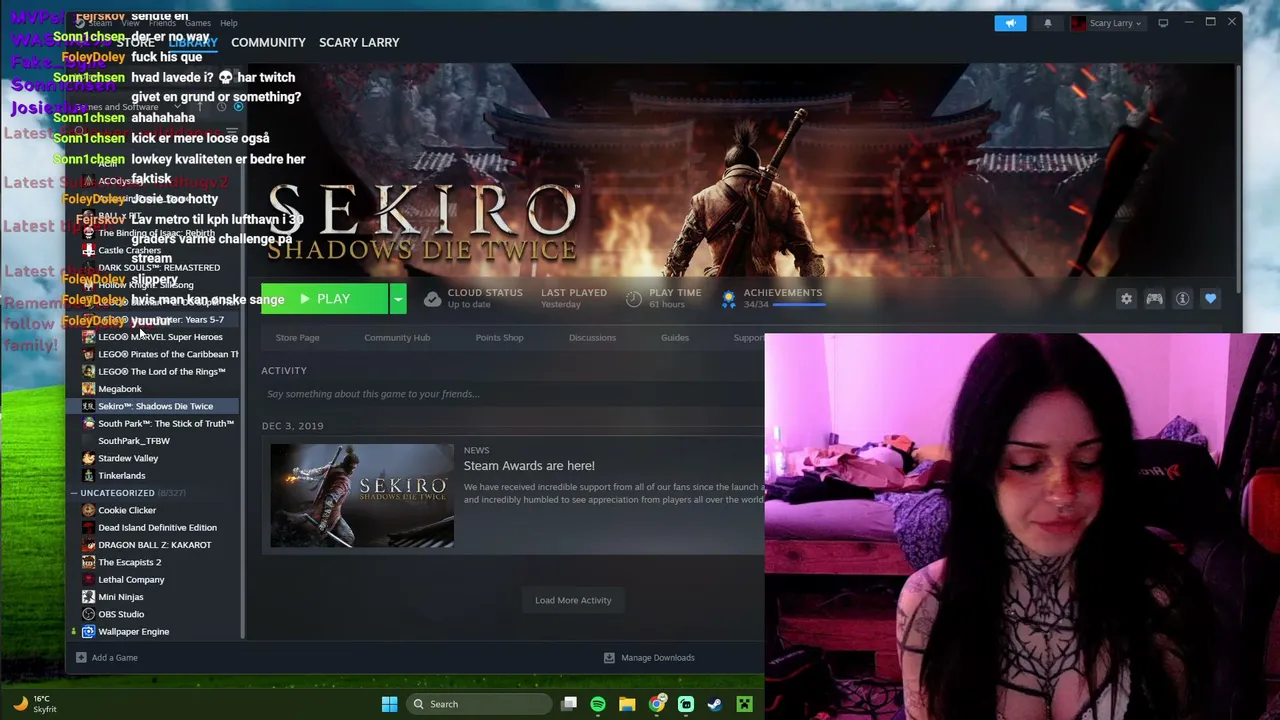Click the Achievements 34/34 label
The width and height of the screenshot is (1280, 720).
(x=783, y=298)
